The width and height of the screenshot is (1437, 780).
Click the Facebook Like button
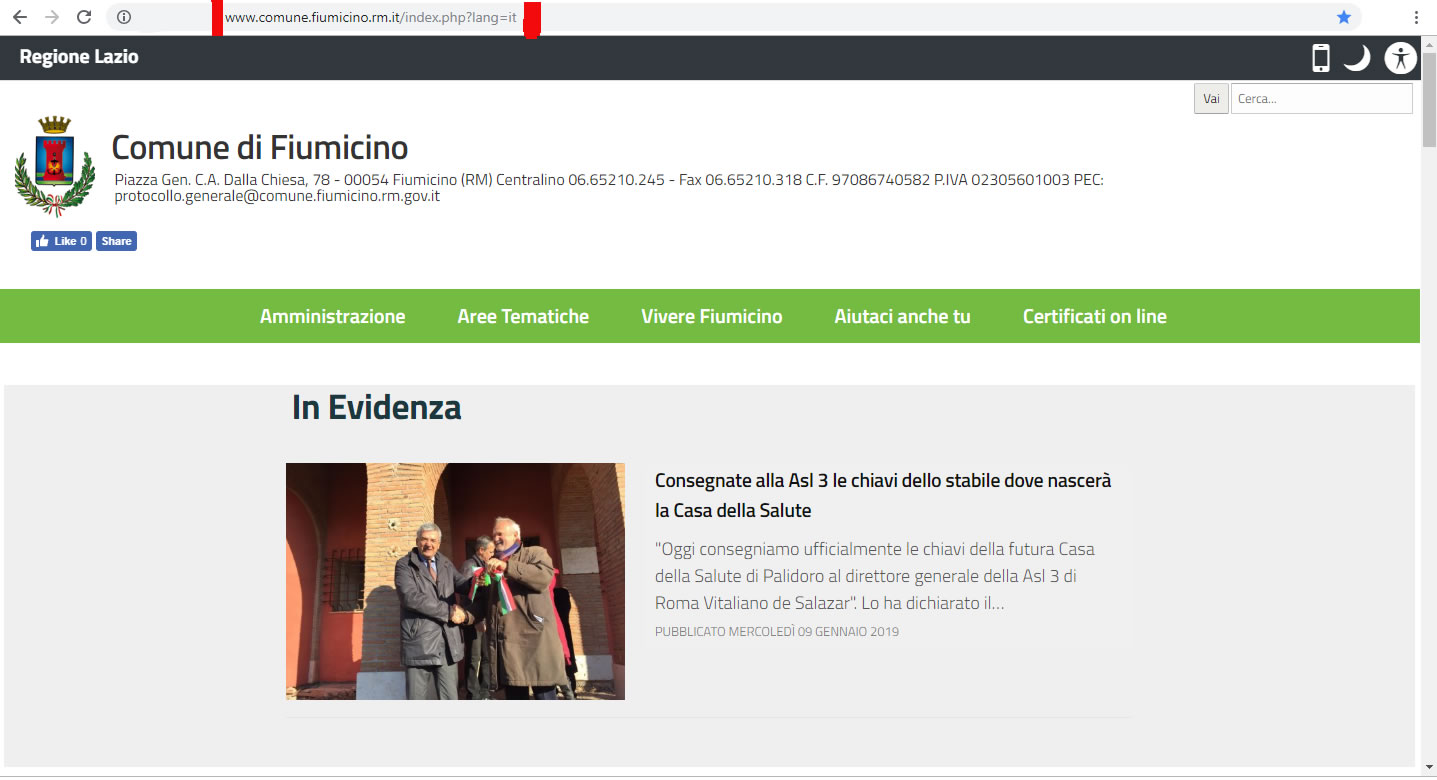(61, 241)
